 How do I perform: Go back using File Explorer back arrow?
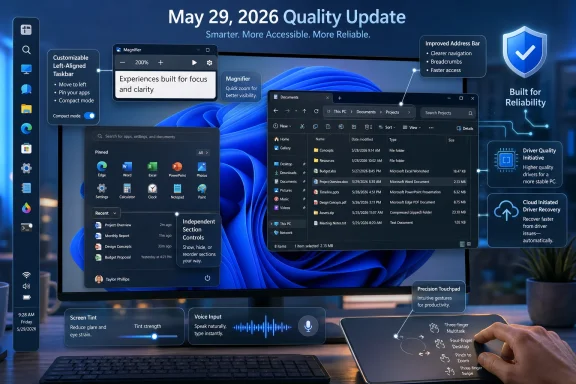[276, 111]
